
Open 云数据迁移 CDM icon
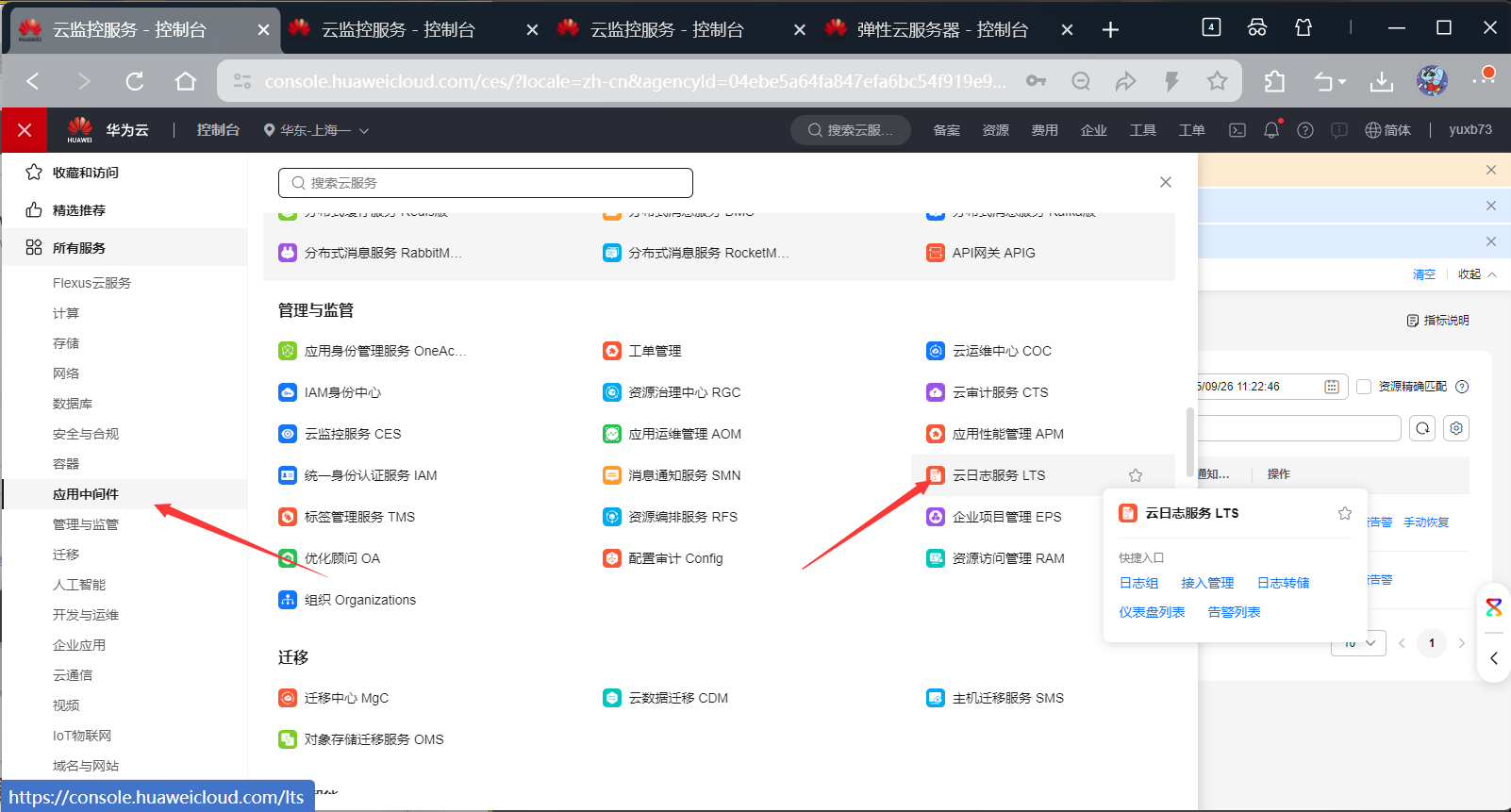612,698
